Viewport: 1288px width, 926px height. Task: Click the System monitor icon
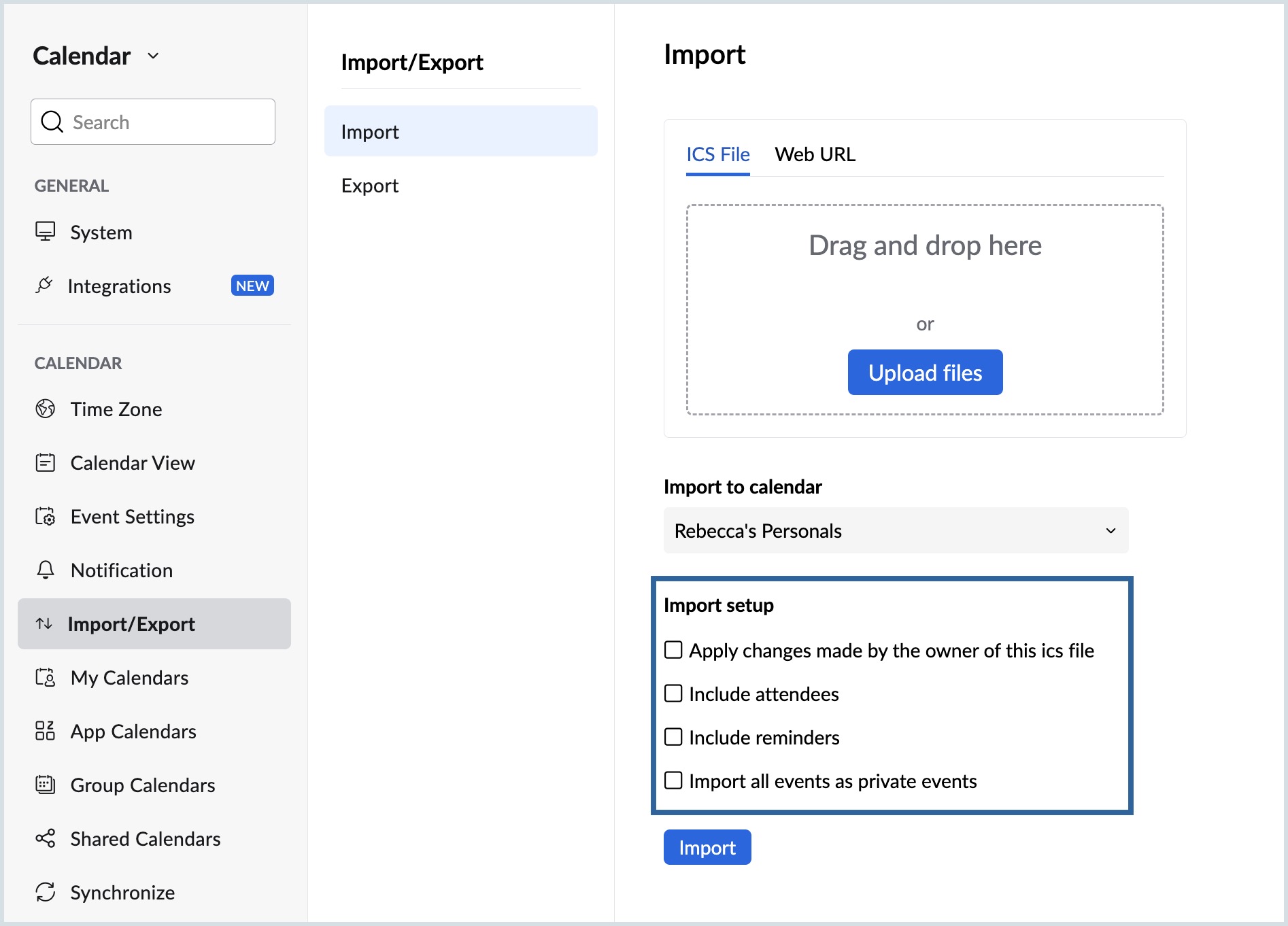46,232
